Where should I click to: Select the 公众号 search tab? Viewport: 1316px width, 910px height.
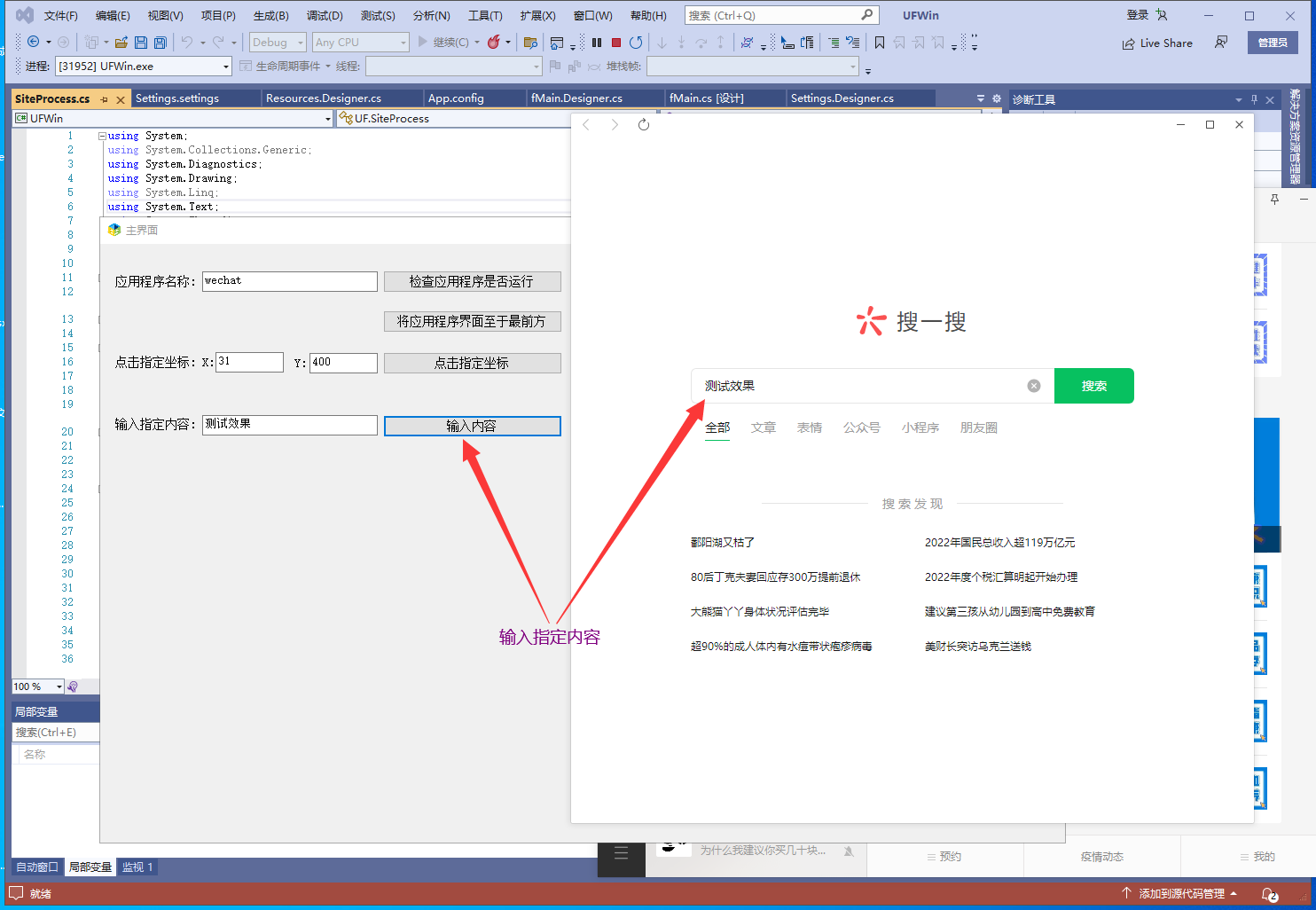(862, 428)
